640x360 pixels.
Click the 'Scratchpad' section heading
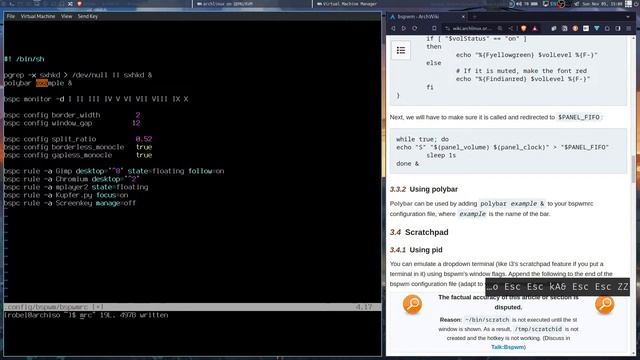(x=427, y=232)
